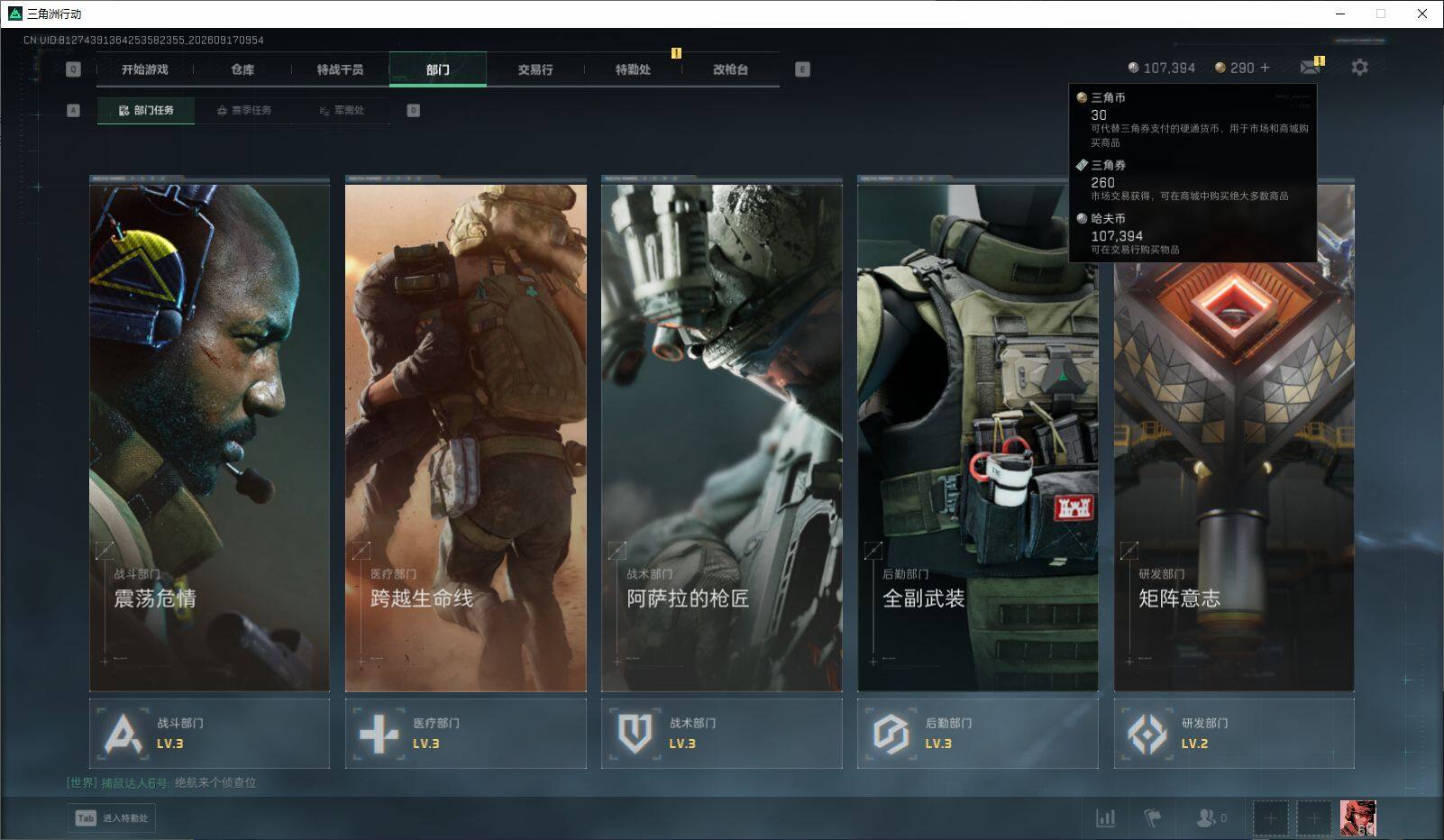Image resolution: width=1444 pixels, height=840 pixels.
Task: Select the 部门任务 sub-tab
Action: [146, 110]
